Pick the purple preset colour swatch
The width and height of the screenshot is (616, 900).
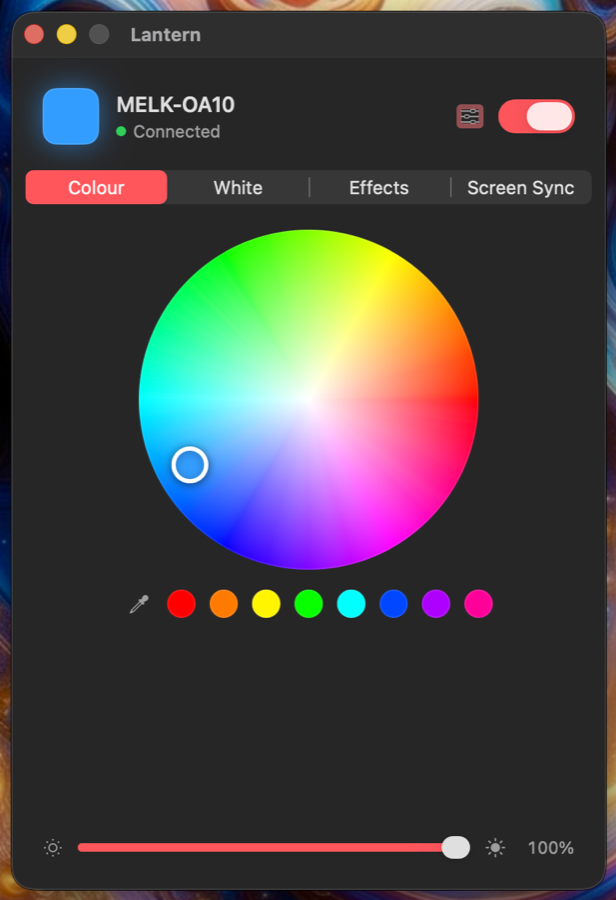436,604
